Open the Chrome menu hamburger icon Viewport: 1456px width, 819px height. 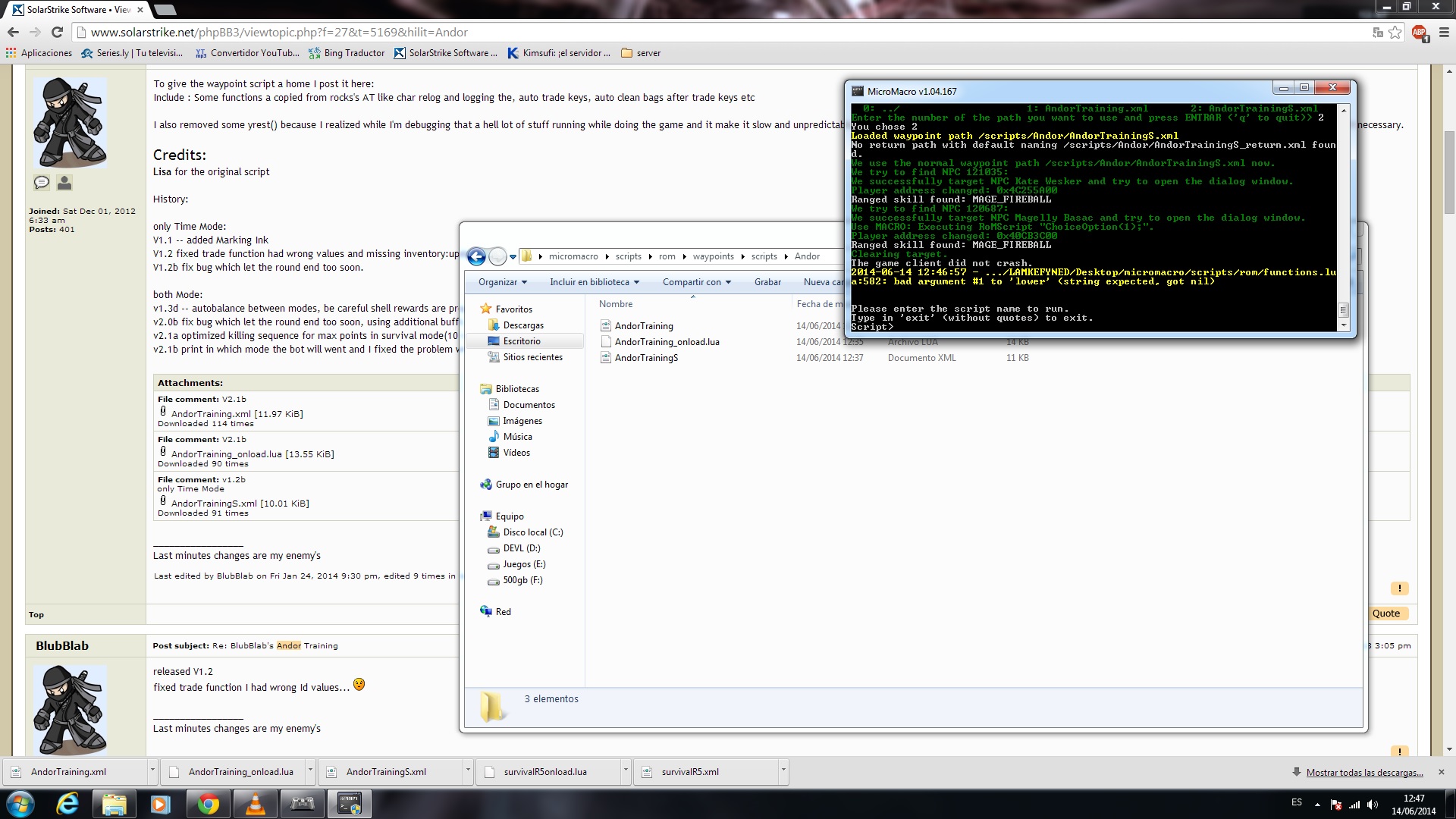[x=1443, y=32]
